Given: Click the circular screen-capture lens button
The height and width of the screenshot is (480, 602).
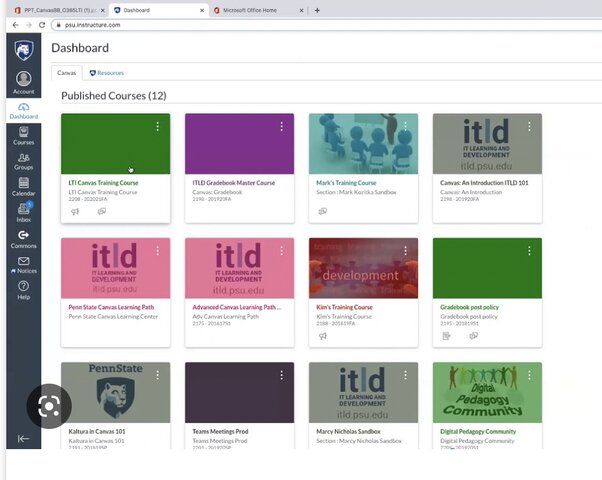Looking at the screenshot, I should pyautogui.click(x=49, y=406).
